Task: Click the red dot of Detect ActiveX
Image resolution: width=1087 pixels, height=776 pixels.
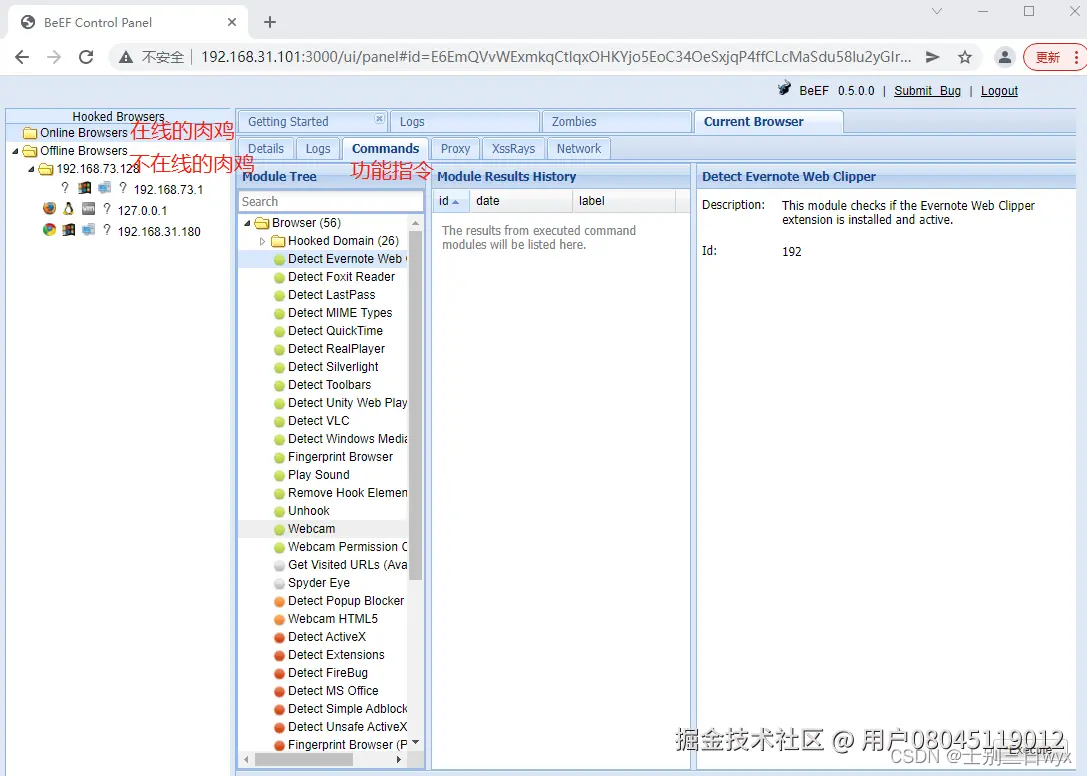Action: pos(279,637)
